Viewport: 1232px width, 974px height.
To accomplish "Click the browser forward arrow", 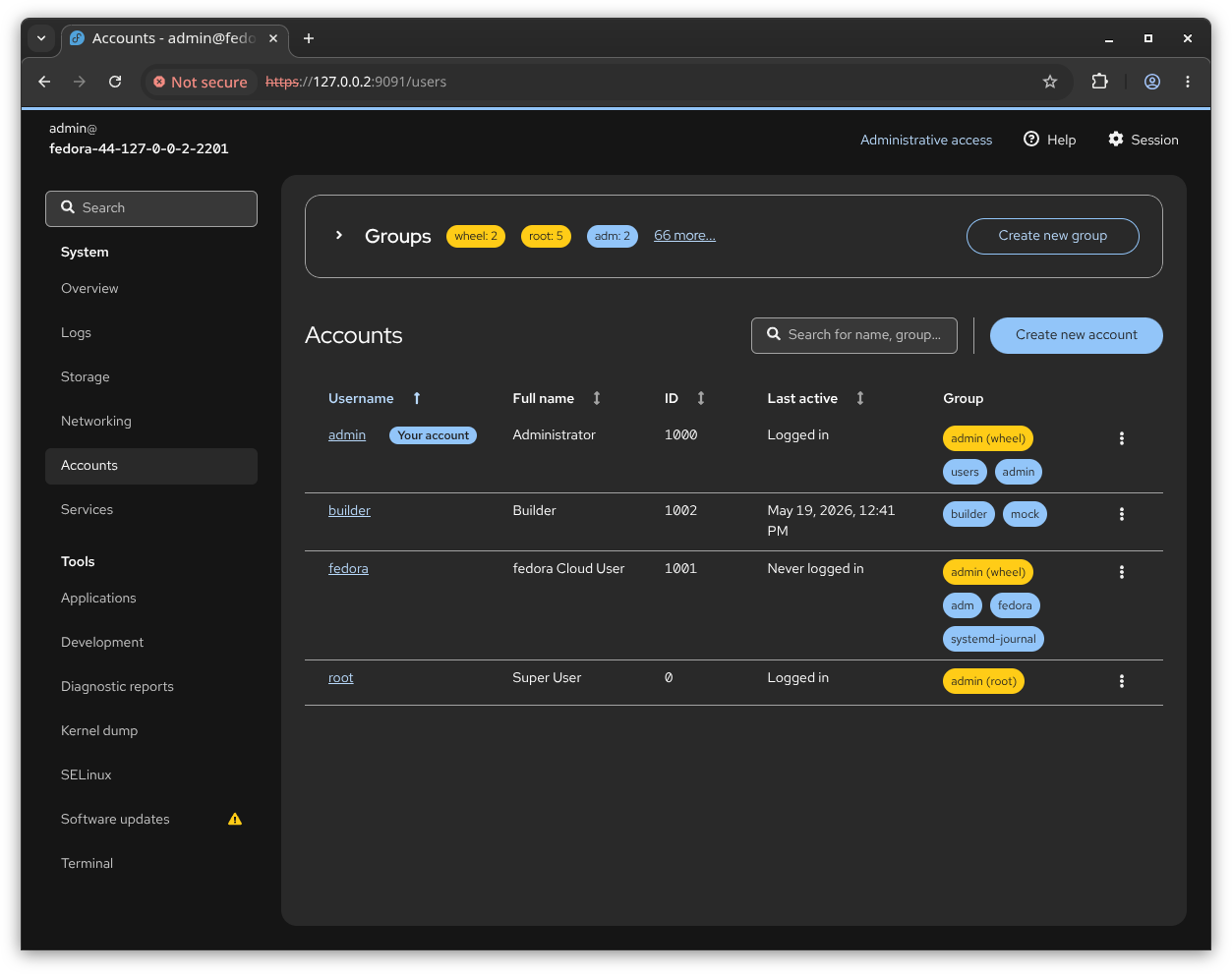I will [x=80, y=82].
